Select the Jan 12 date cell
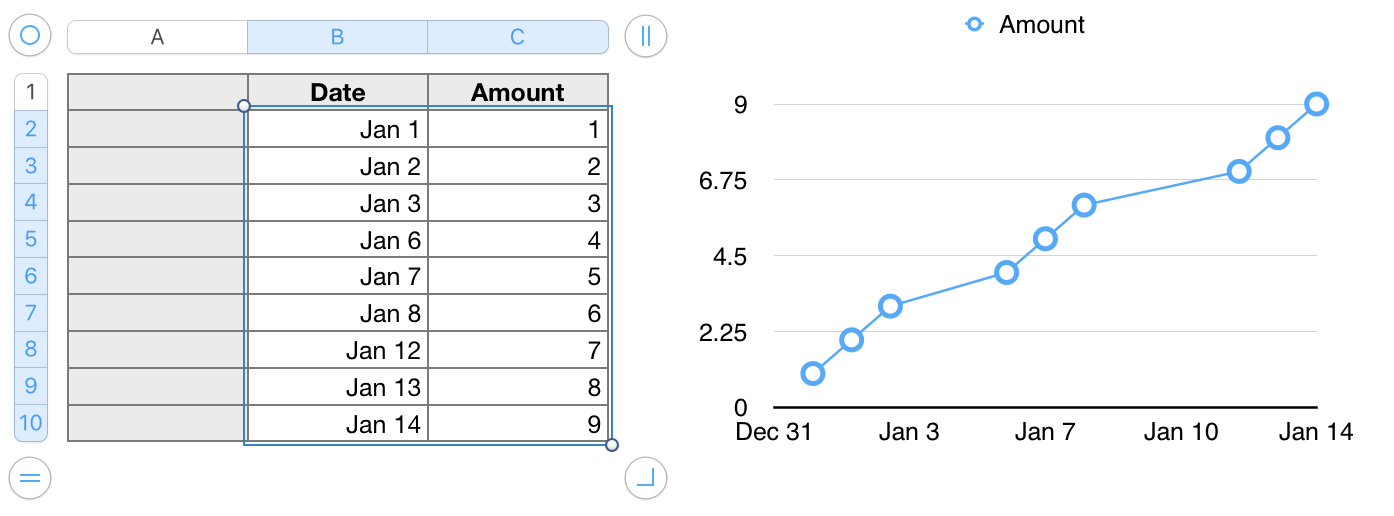1394x516 pixels. tap(338, 350)
